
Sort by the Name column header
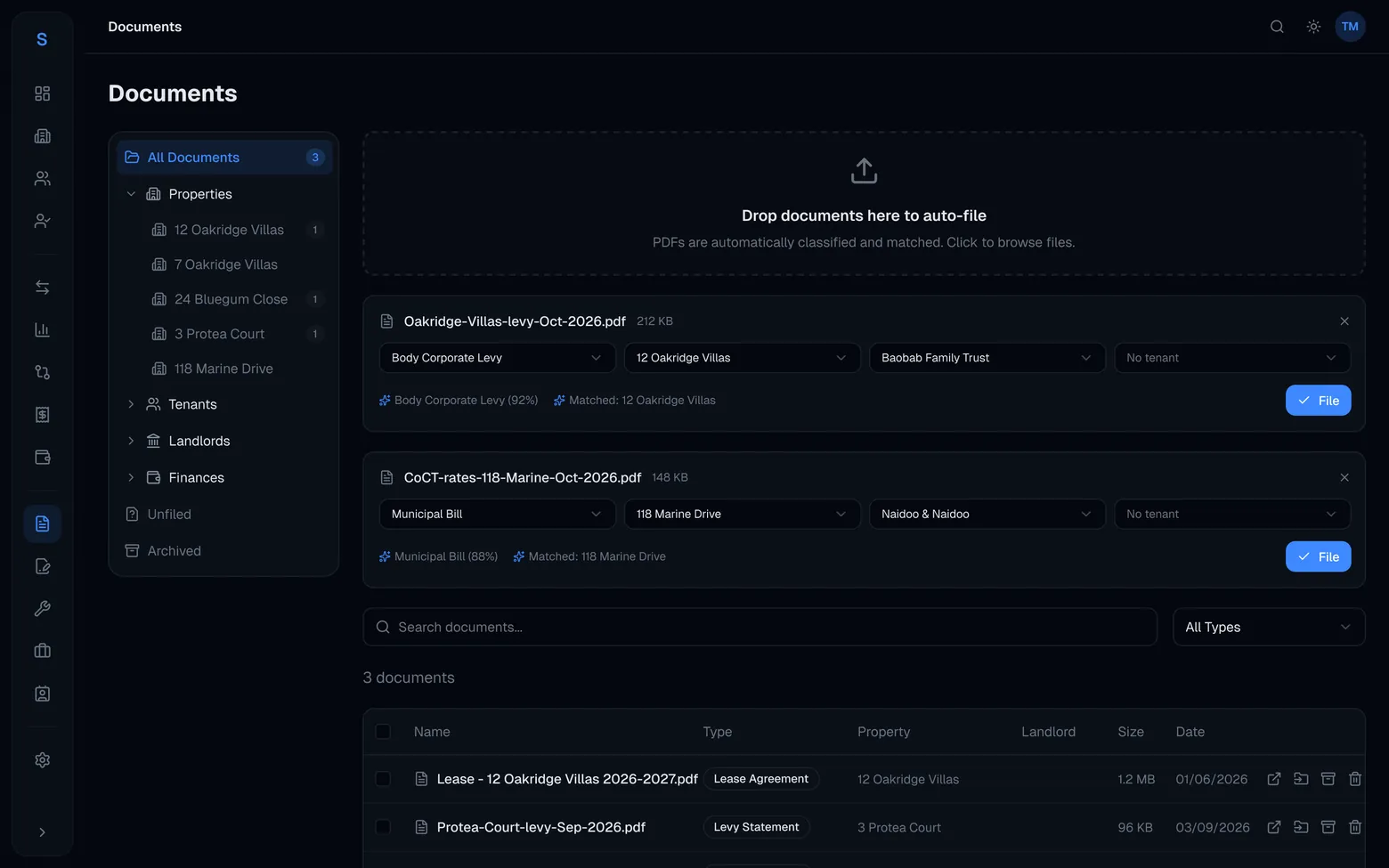pyautogui.click(x=432, y=732)
